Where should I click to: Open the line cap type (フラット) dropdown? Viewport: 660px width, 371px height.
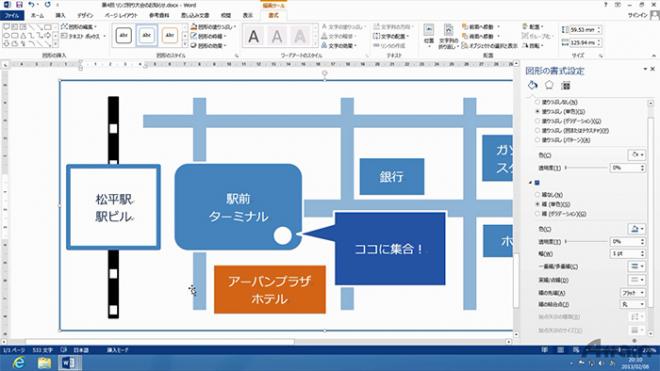pyautogui.click(x=633, y=292)
